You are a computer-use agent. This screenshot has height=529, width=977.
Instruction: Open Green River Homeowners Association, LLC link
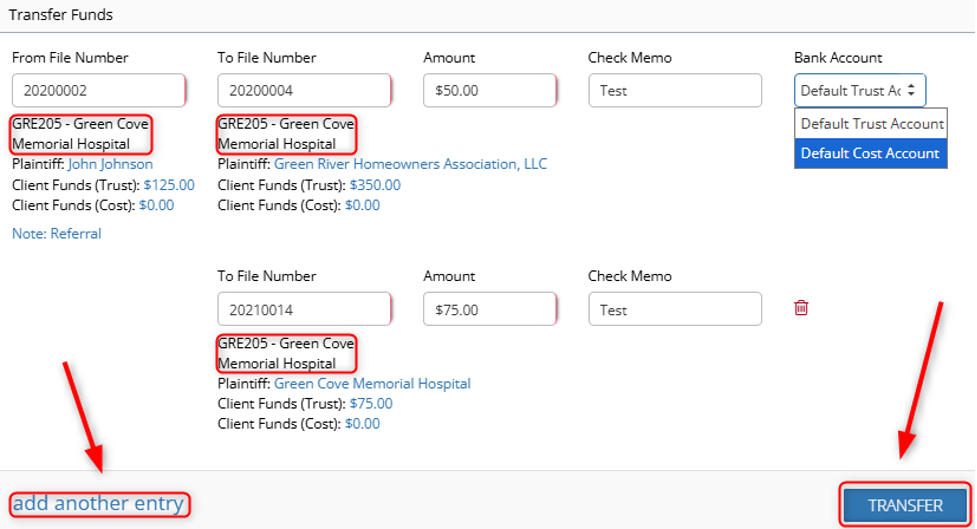click(411, 164)
